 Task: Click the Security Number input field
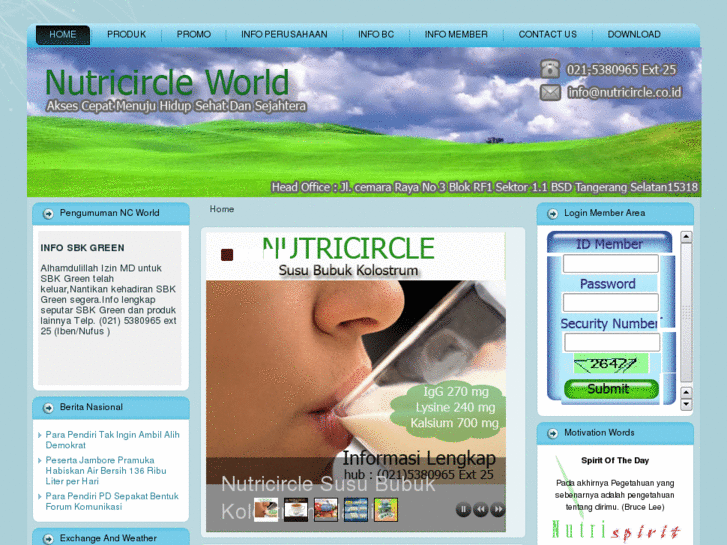612,342
